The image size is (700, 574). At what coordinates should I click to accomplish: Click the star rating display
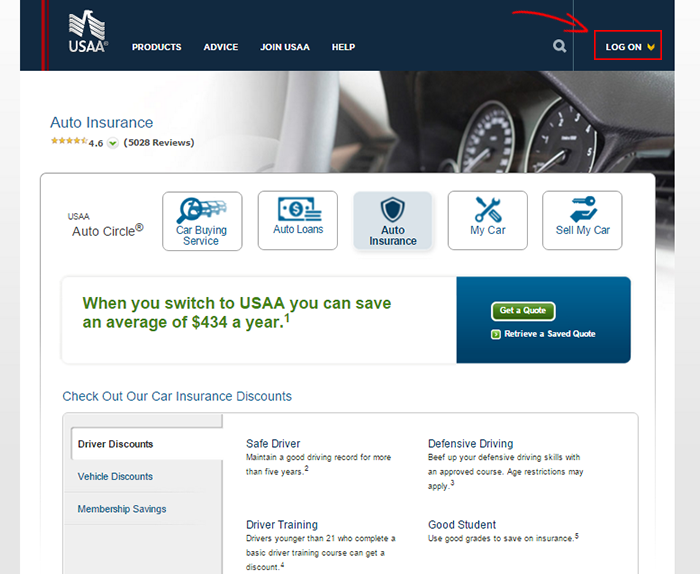[68, 142]
